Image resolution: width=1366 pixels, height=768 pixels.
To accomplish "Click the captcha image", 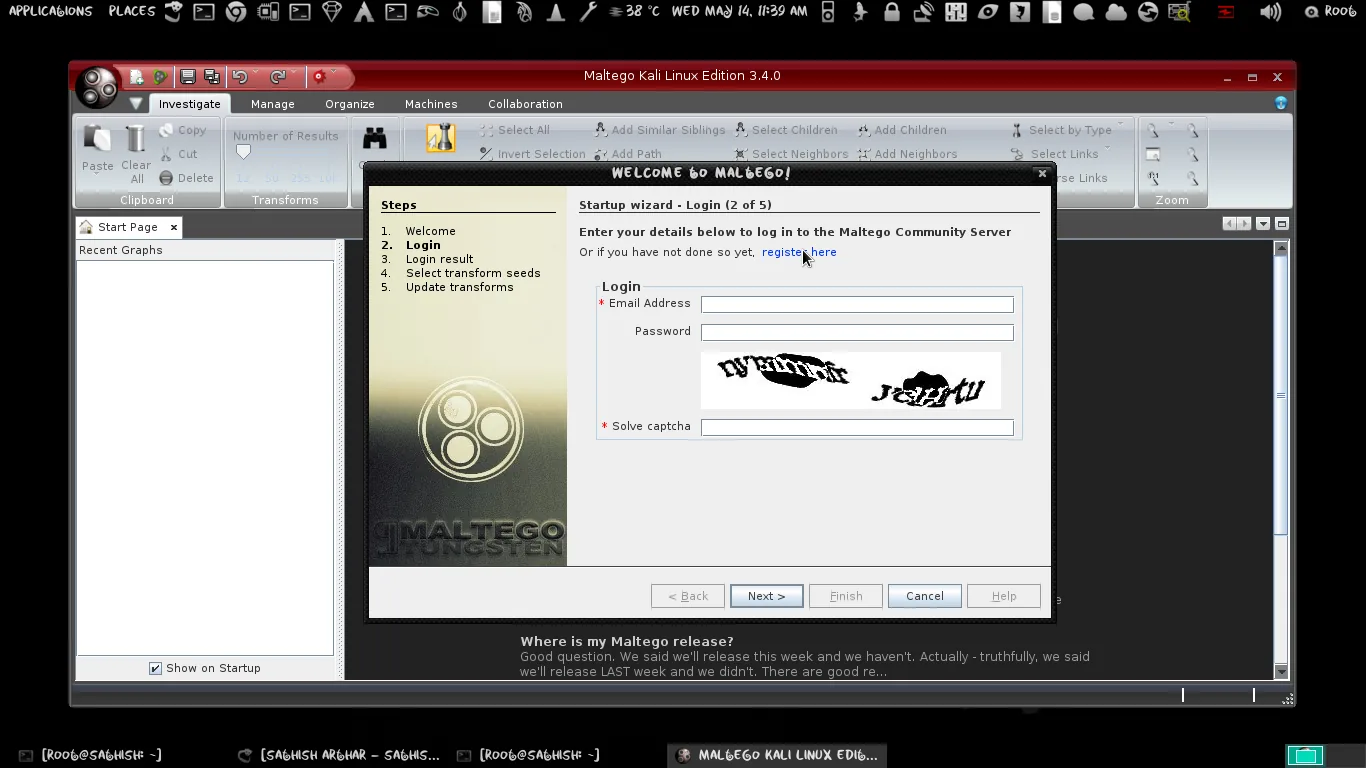I will [x=850, y=380].
